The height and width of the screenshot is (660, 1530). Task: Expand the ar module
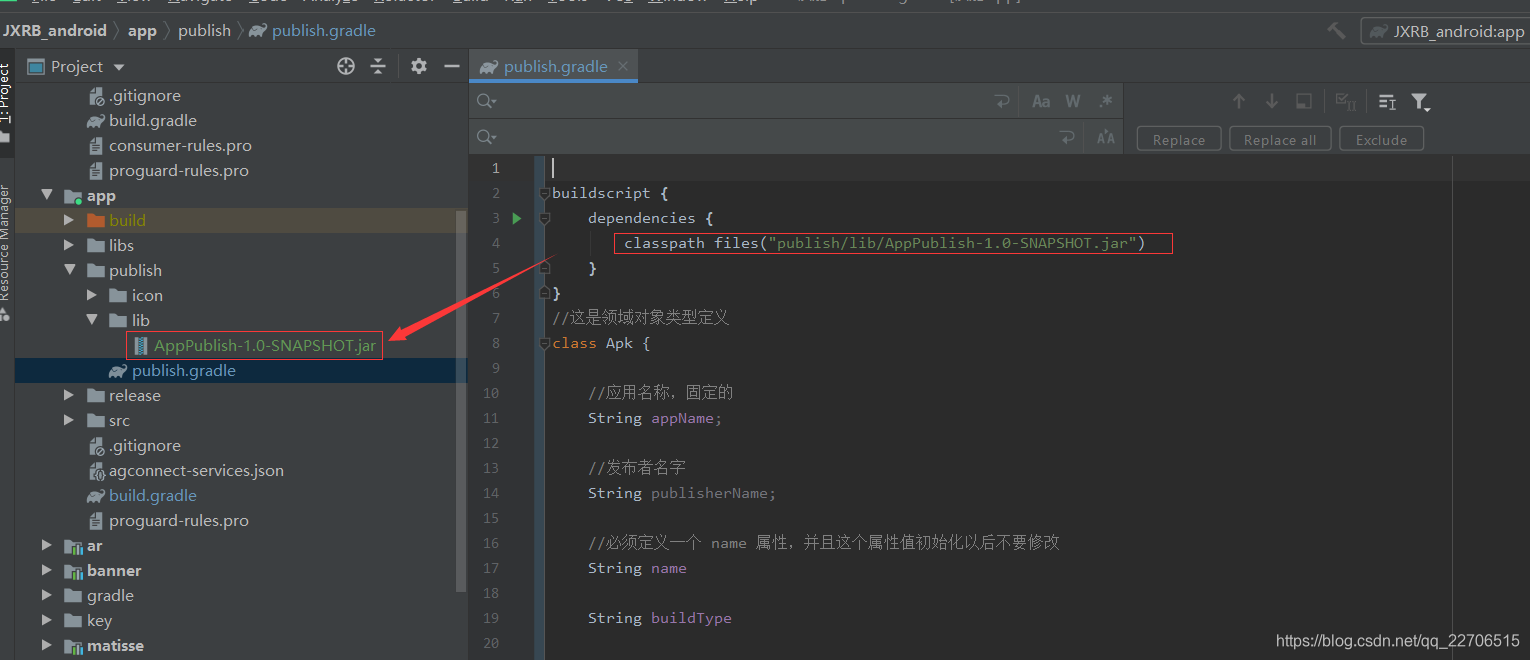[46, 545]
